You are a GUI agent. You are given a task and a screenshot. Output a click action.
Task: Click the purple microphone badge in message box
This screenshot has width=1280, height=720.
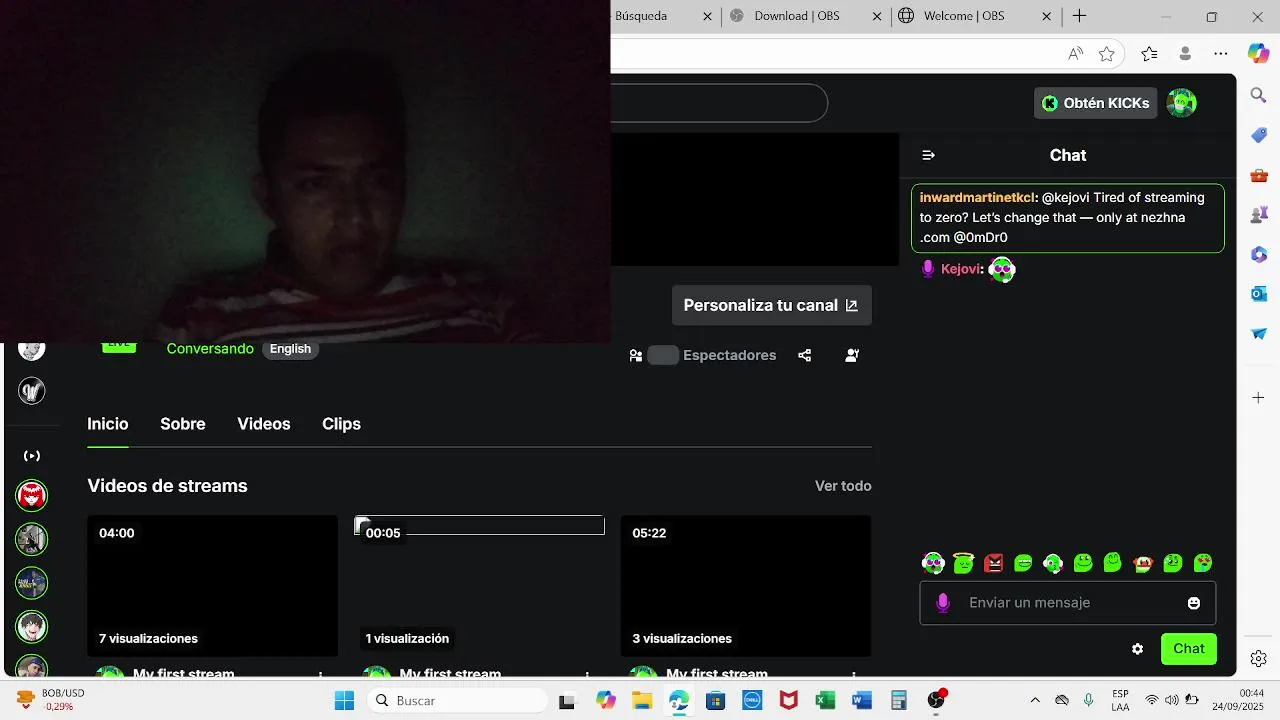942,603
